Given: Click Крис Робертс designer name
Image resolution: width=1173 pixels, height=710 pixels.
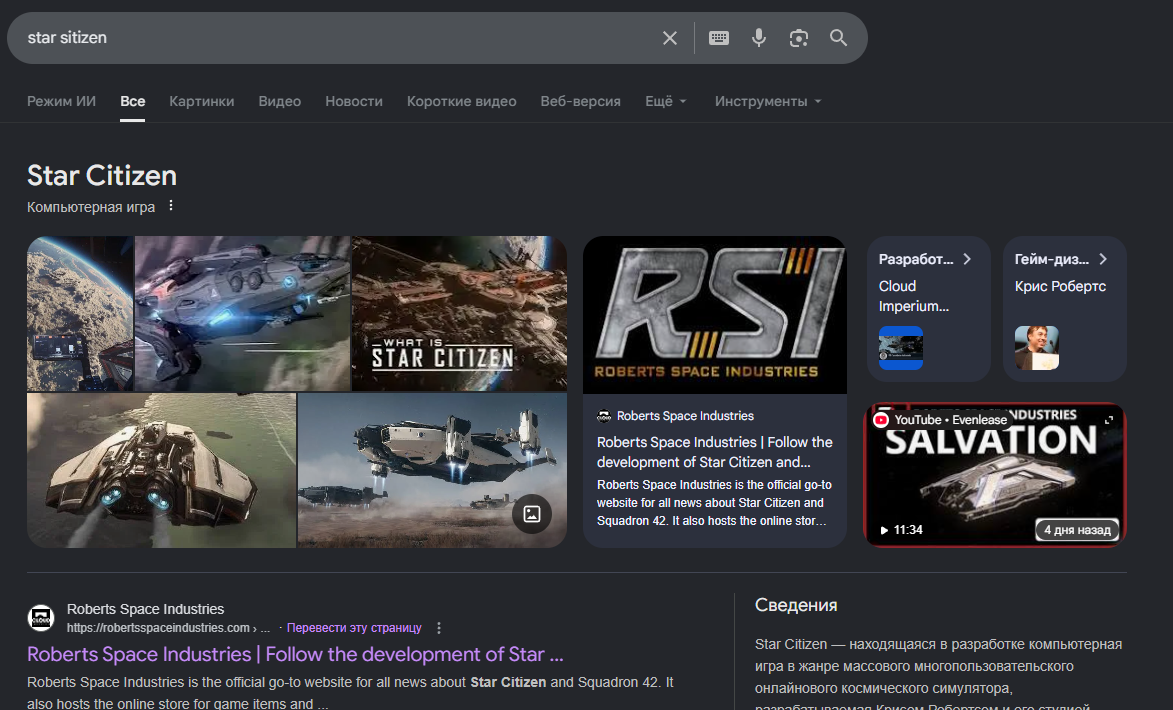Looking at the screenshot, I should coord(1060,287).
